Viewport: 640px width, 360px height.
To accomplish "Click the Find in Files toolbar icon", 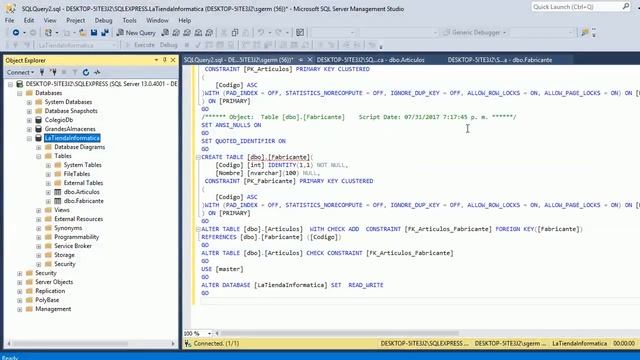I will [x=585, y=32].
